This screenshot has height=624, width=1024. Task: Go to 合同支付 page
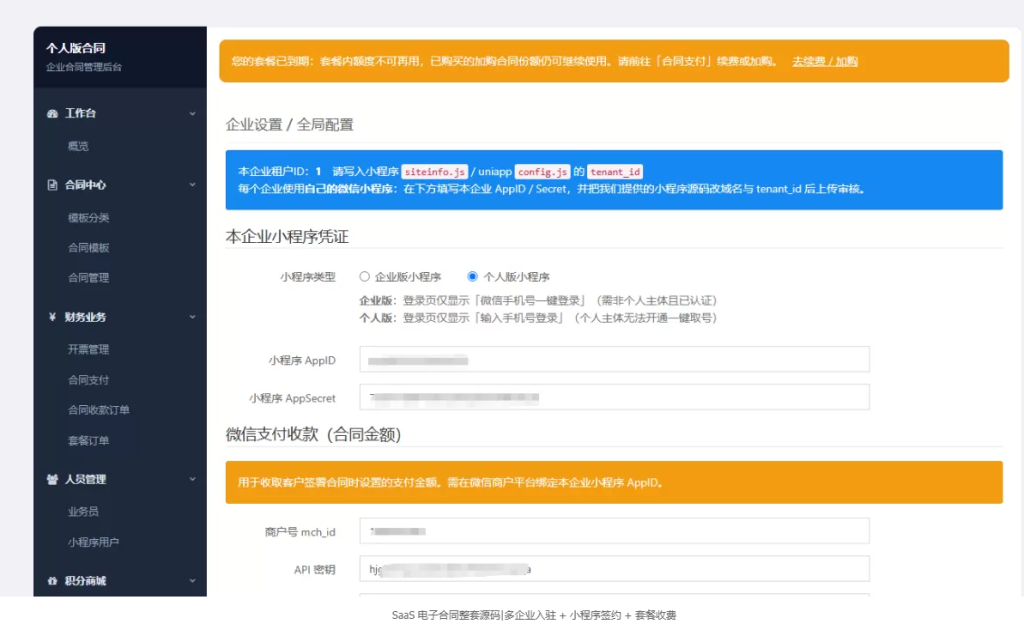89,380
